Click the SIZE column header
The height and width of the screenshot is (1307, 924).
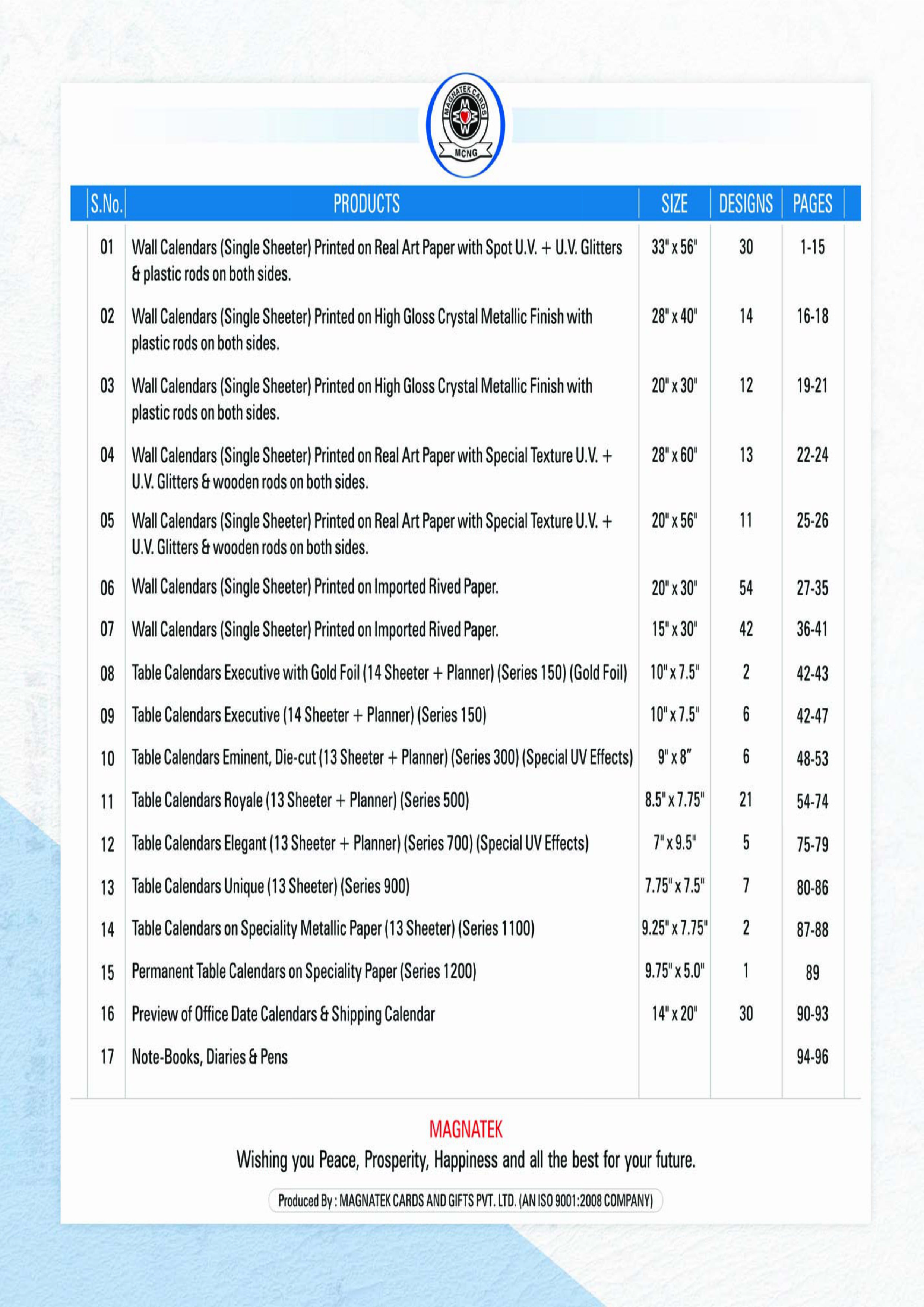coord(674,204)
